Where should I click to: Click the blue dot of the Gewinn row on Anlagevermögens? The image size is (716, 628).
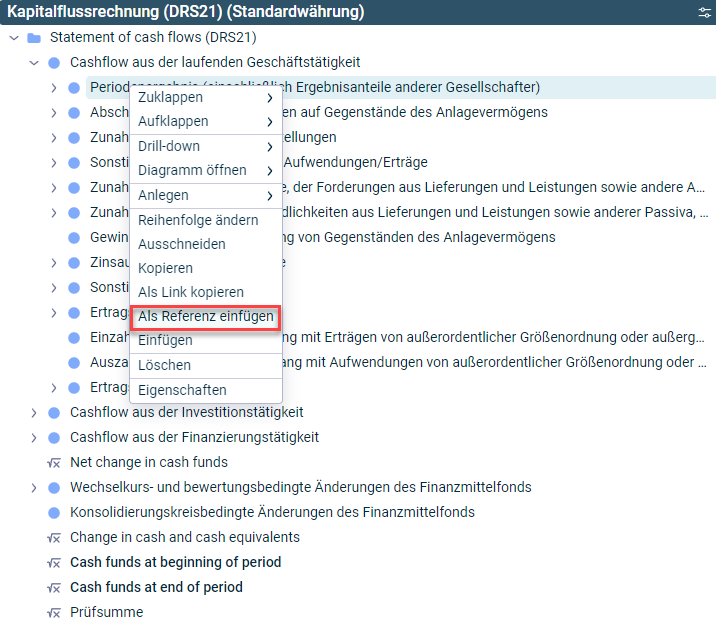pos(74,237)
